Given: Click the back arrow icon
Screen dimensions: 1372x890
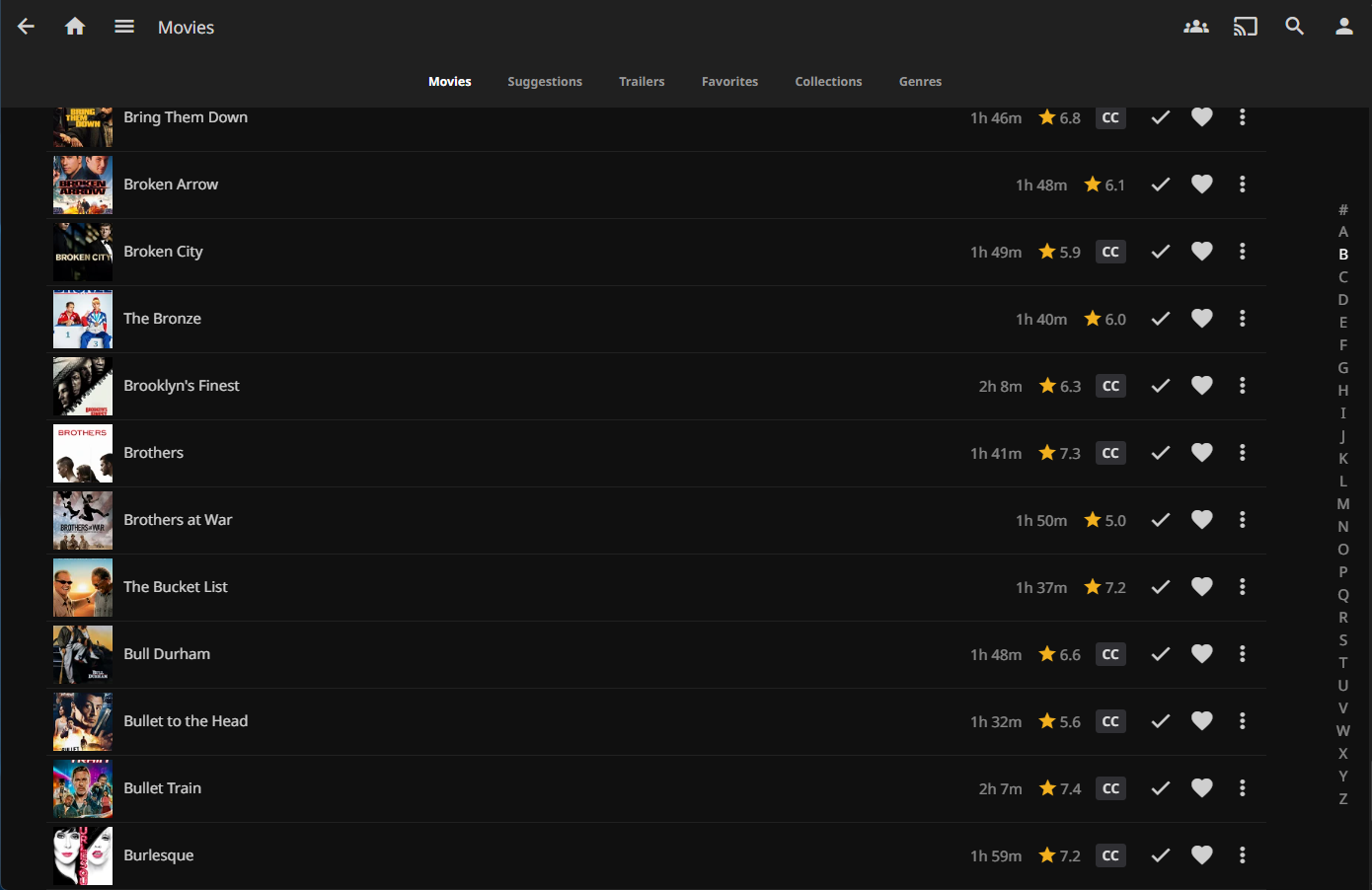Looking at the screenshot, I should coord(27,27).
